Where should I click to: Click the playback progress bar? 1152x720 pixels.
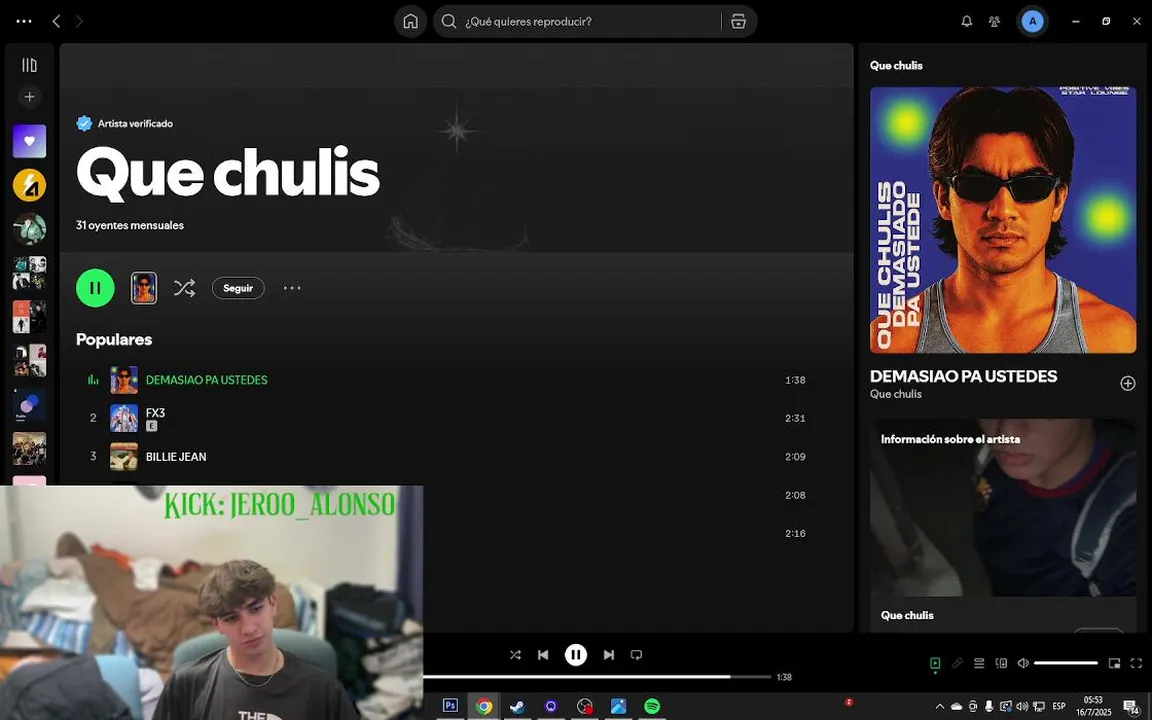tap(597, 677)
